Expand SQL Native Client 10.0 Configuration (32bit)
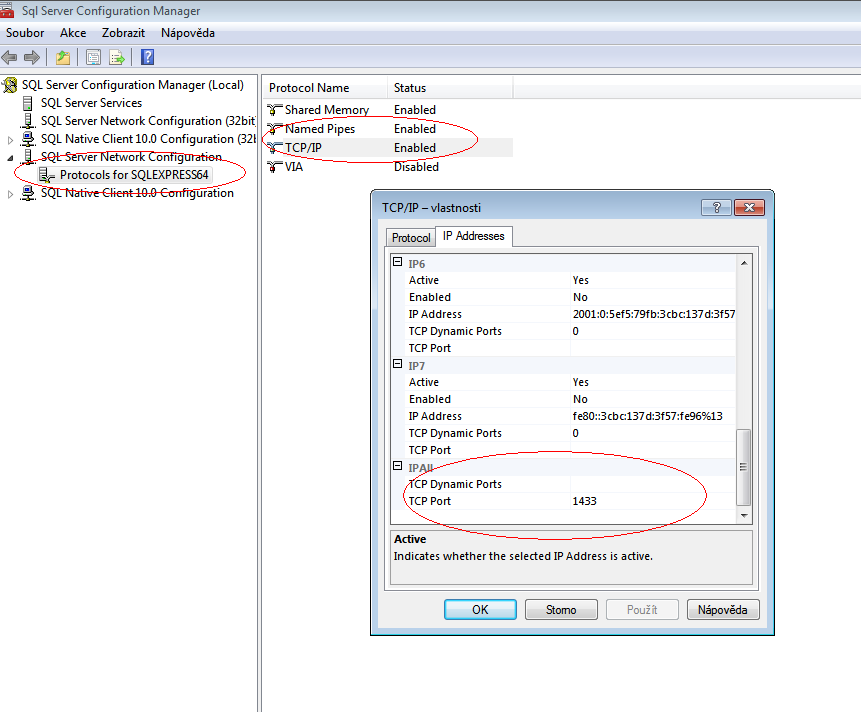The height and width of the screenshot is (712, 861). pos(10,140)
